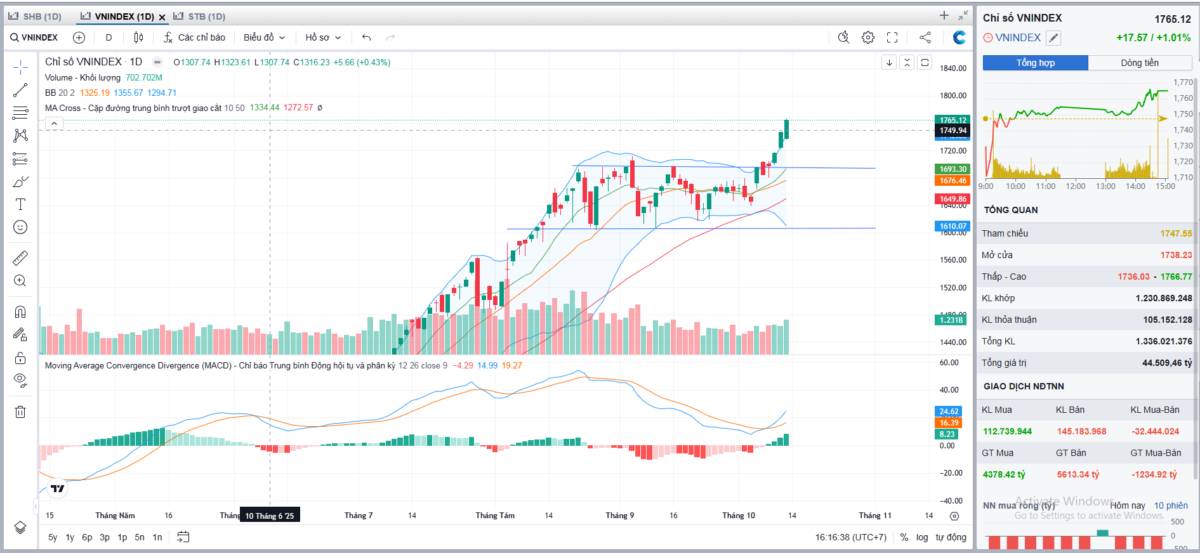Switch to the STB (1D) tab

click(199, 17)
